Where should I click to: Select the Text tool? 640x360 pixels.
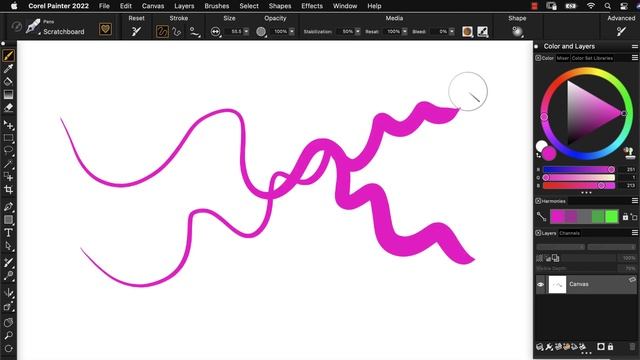tap(8, 233)
